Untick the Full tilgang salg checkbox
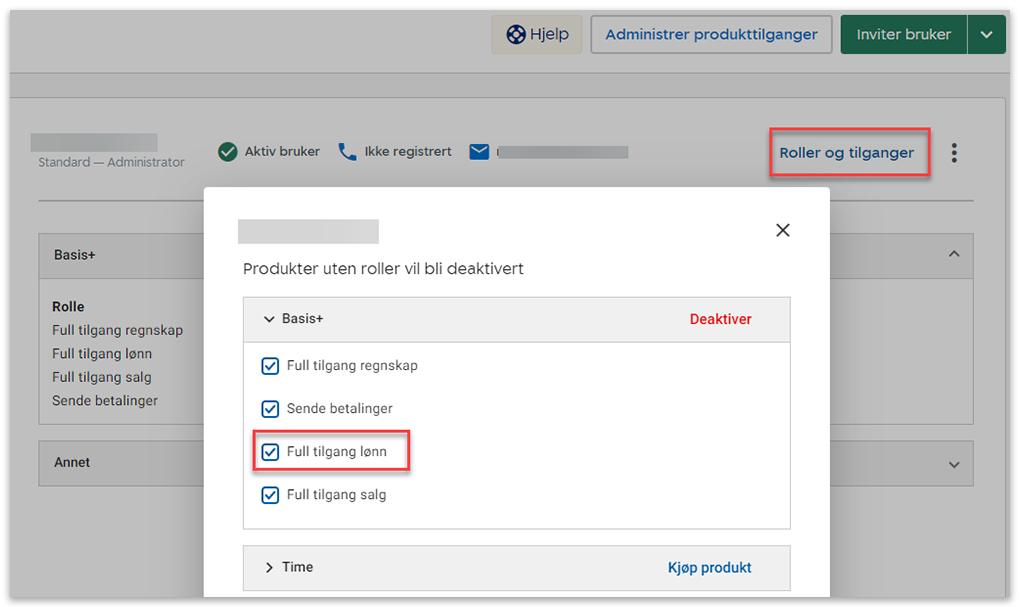 click(x=270, y=495)
